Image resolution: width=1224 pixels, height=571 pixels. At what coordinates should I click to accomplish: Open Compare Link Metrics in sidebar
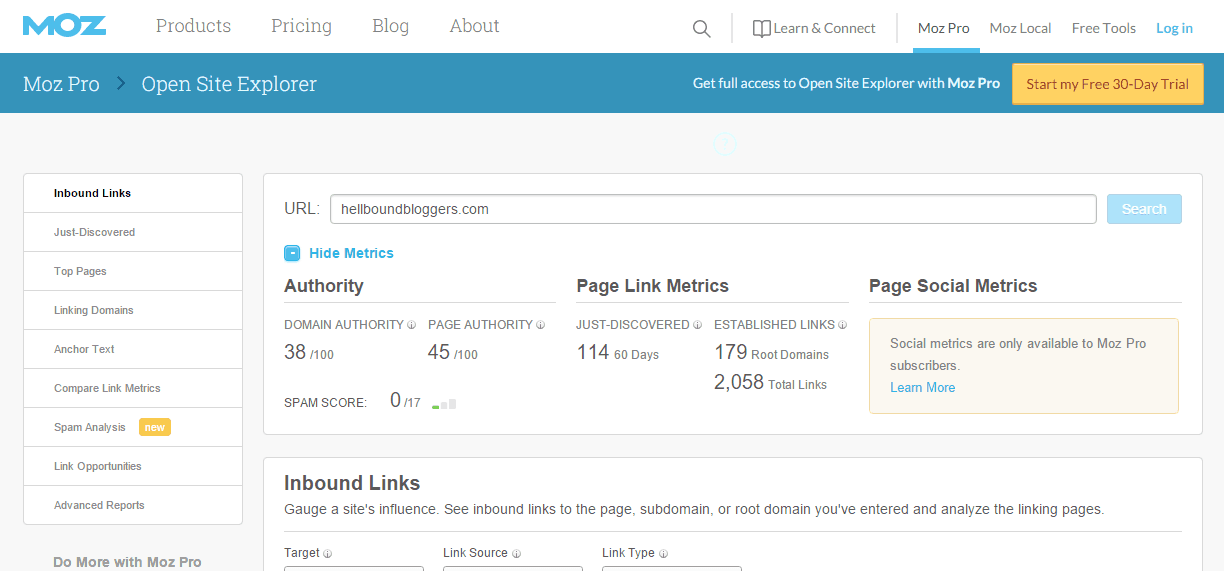coord(133,388)
